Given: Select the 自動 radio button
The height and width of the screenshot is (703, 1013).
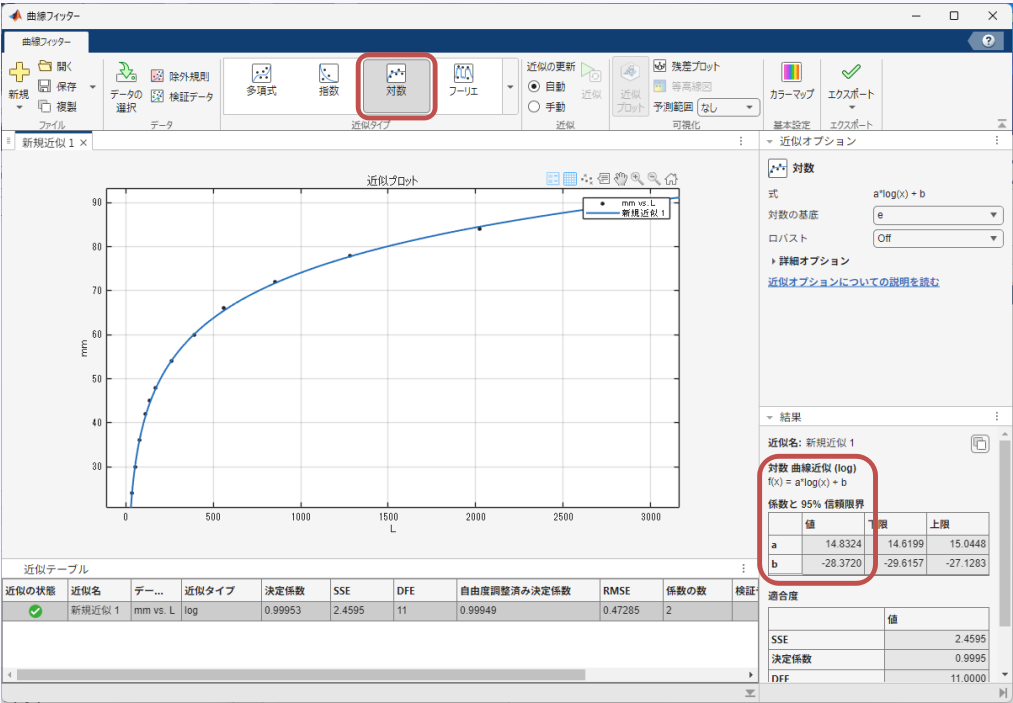Looking at the screenshot, I should click(534, 87).
